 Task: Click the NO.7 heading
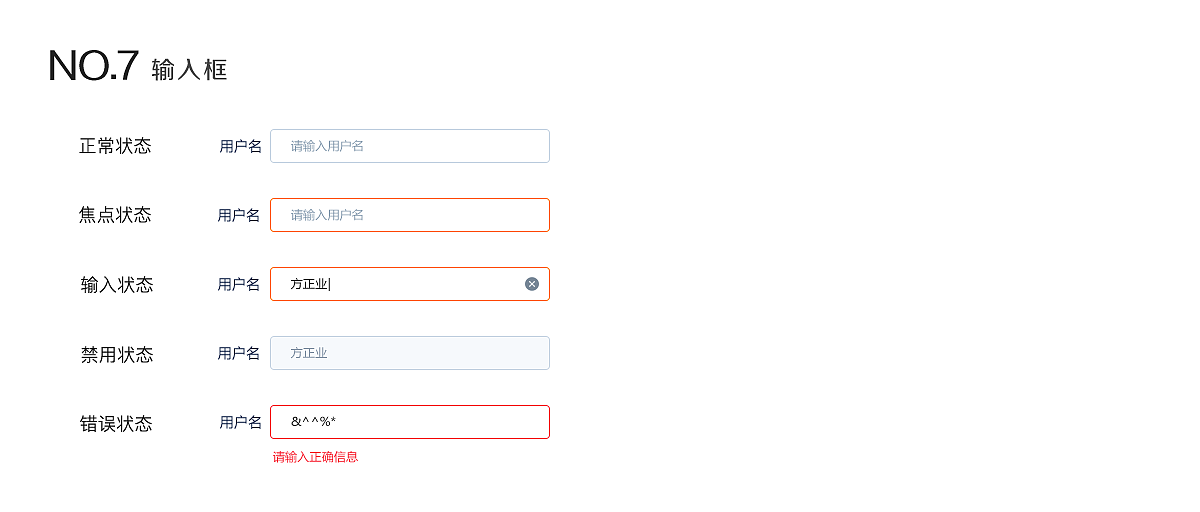pyautogui.click(x=93, y=66)
